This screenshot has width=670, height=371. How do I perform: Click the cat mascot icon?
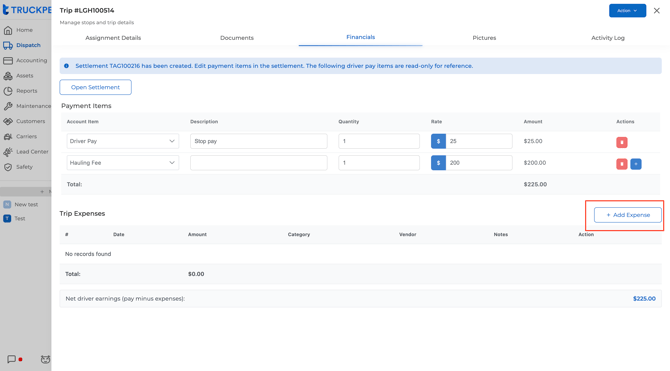(x=45, y=359)
